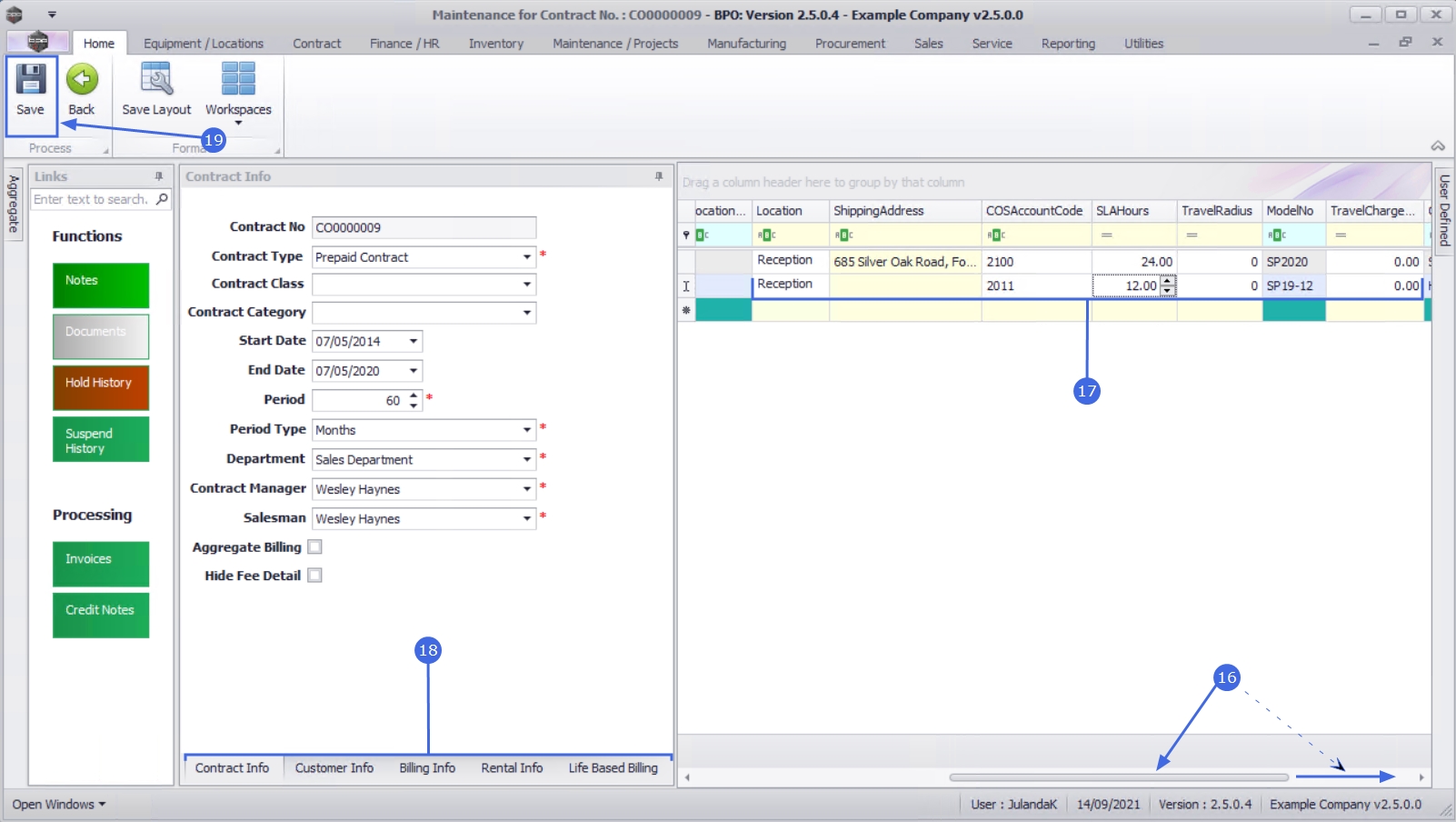Open the End Date calendar dropdown
1456x822 pixels.
(414, 371)
